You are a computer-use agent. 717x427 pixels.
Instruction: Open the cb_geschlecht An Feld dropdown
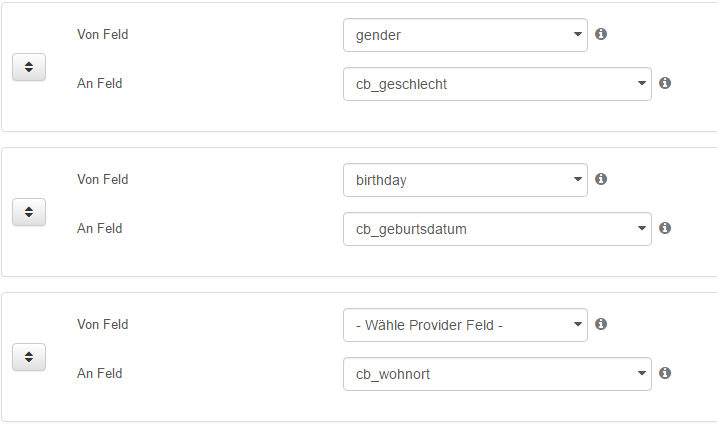pos(497,84)
